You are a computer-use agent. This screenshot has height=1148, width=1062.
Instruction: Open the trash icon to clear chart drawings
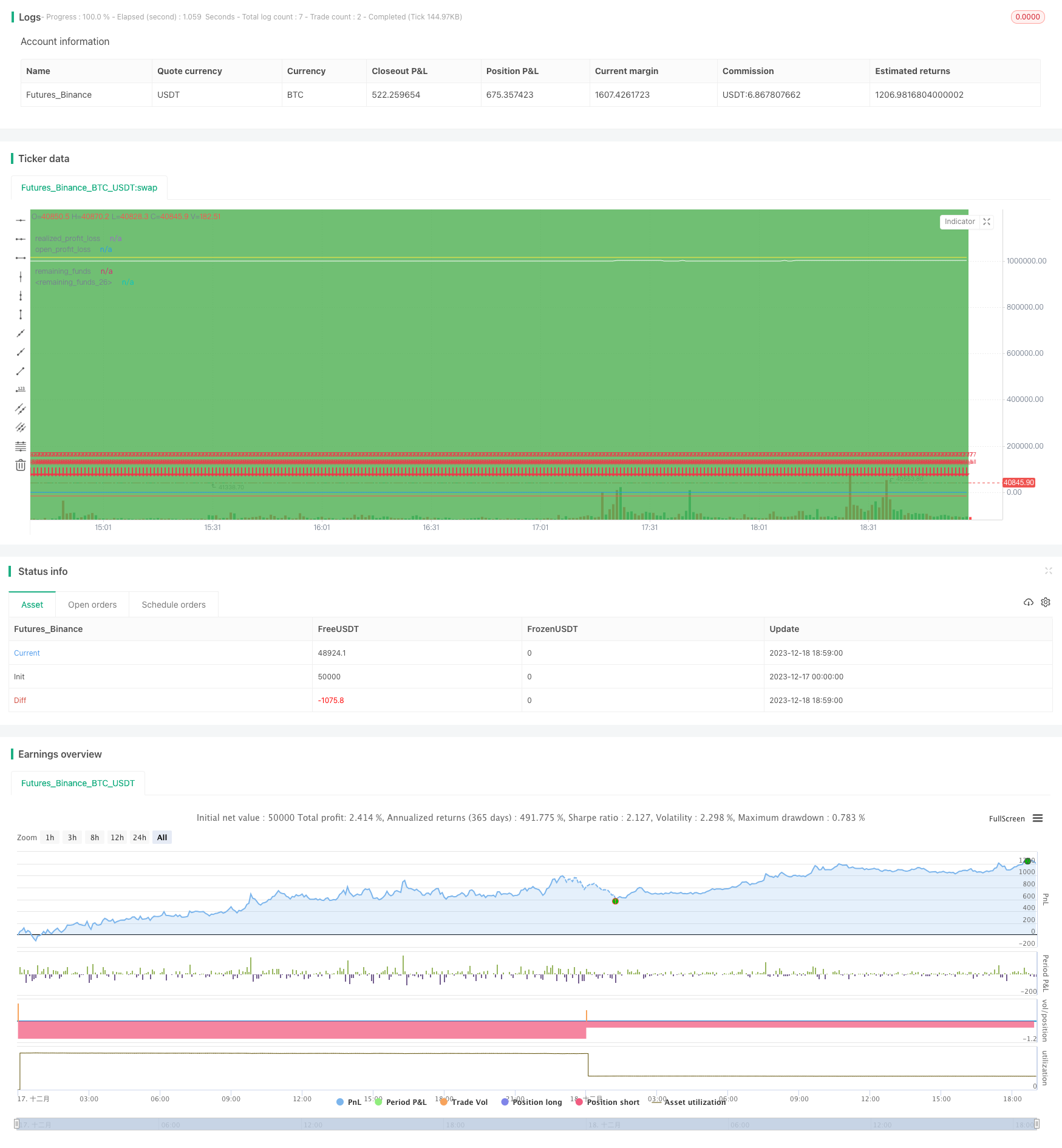pyautogui.click(x=21, y=464)
